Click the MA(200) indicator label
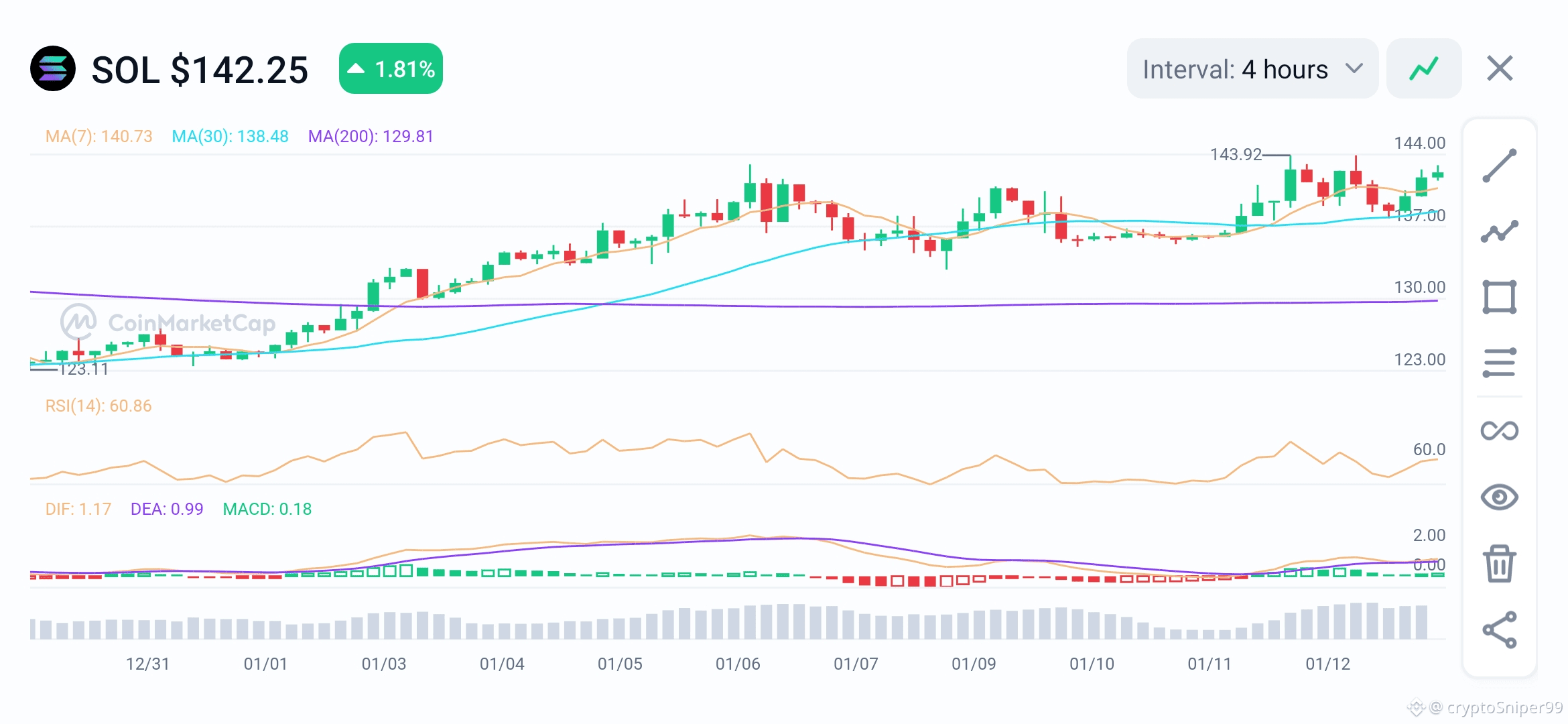This screenshot has width=1568, height=724. pyautogui.click(x=371, y=137)
